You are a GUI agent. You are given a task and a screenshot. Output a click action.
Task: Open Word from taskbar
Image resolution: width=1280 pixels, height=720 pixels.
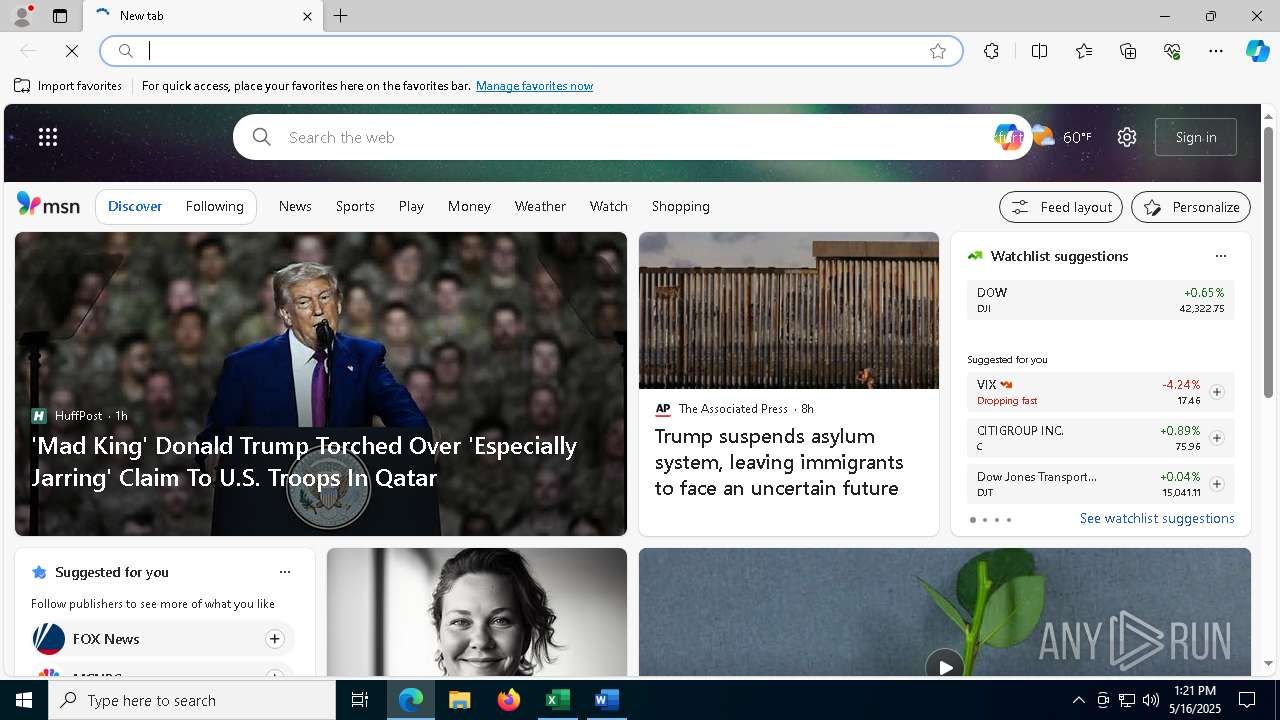pyautogui.click(x=606, y=700)
